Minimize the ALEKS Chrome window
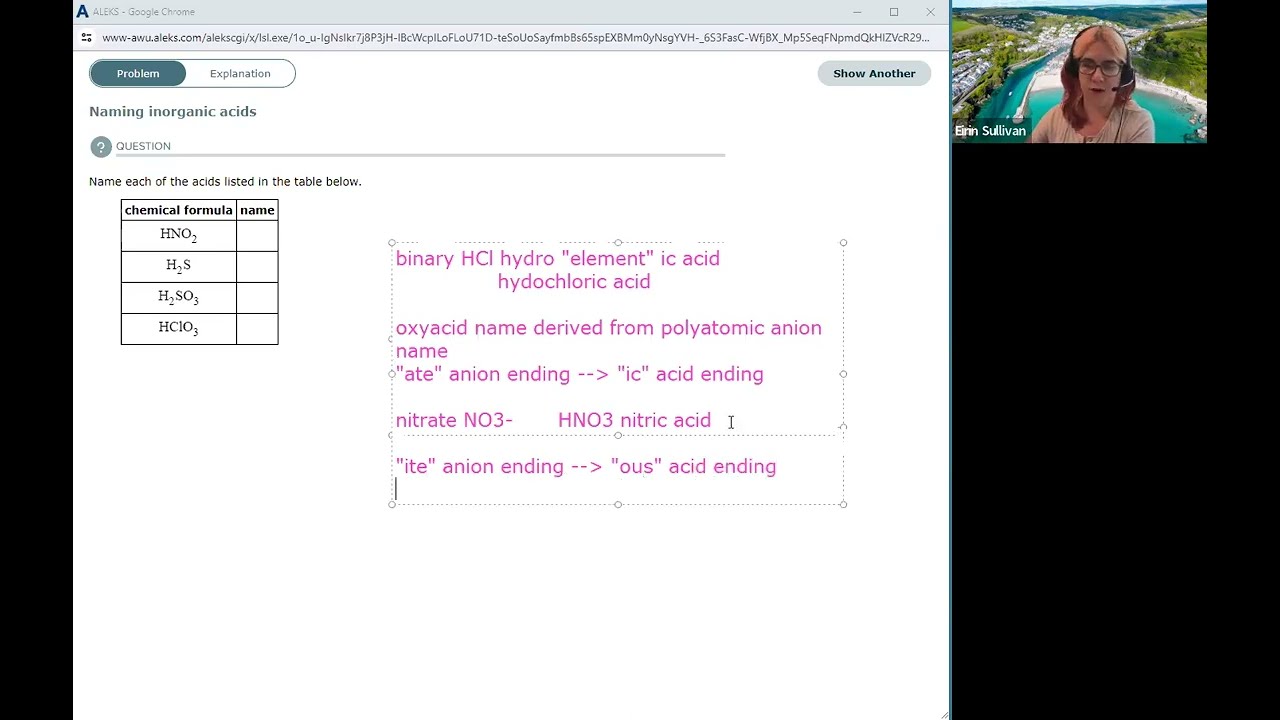The image size is (1280, 720). click(857, 12)
